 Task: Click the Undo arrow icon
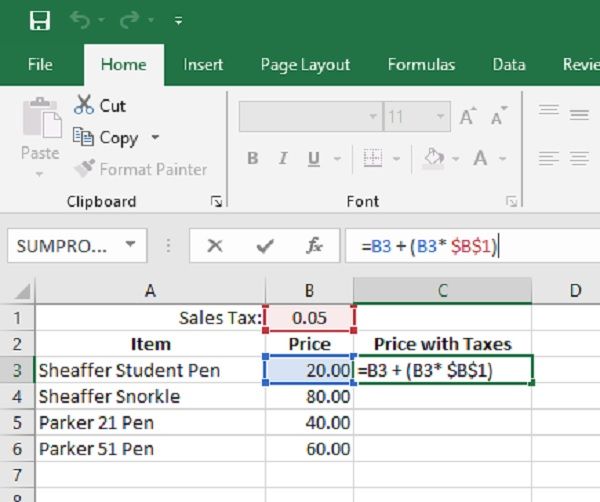click(x=80, y=20)
